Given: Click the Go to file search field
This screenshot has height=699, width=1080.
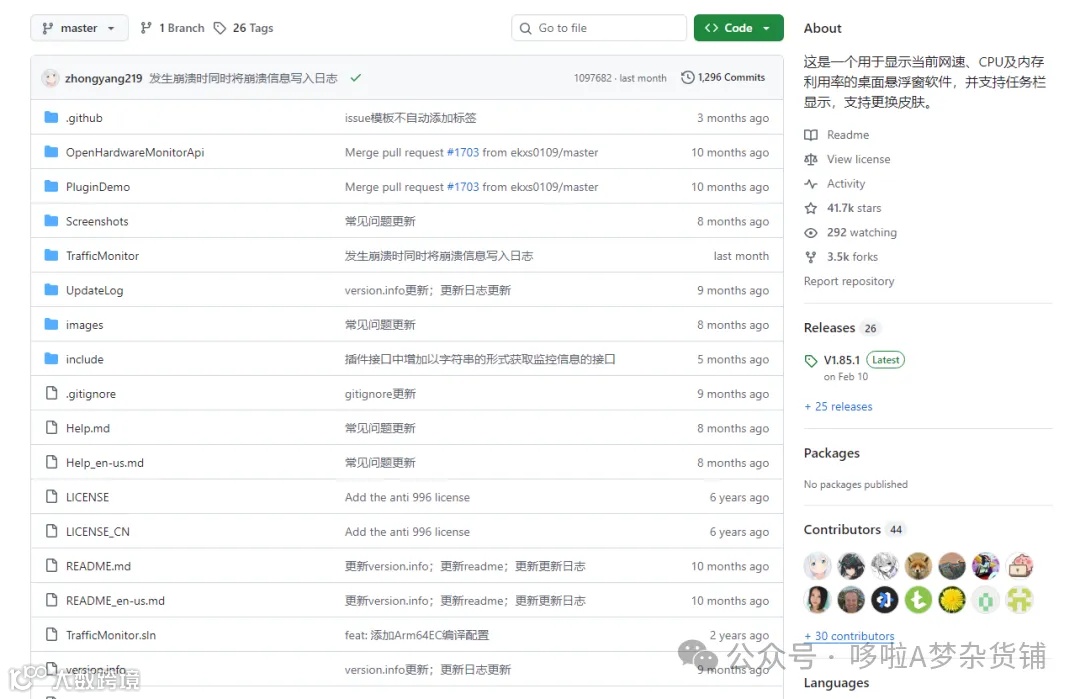Looking at the screenshot, I should pyautogui.click(x=599, y=28).
